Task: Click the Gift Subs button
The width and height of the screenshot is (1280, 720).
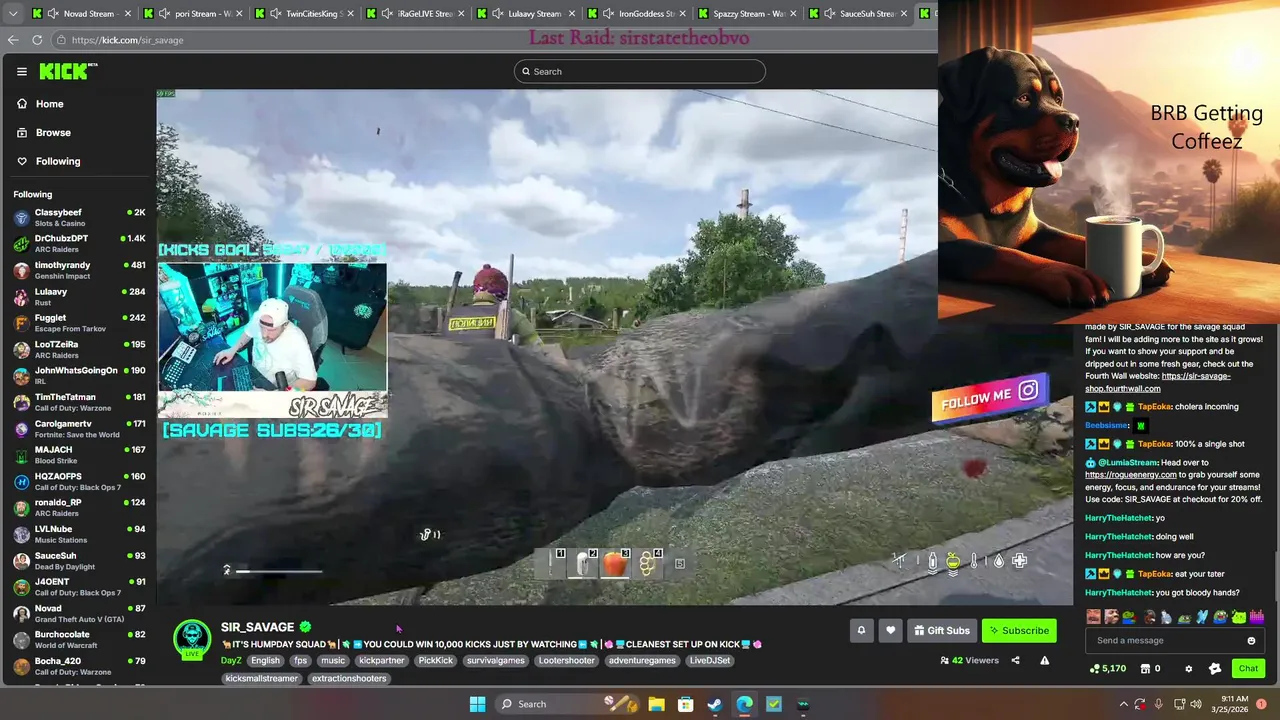Action: (941, 630)
